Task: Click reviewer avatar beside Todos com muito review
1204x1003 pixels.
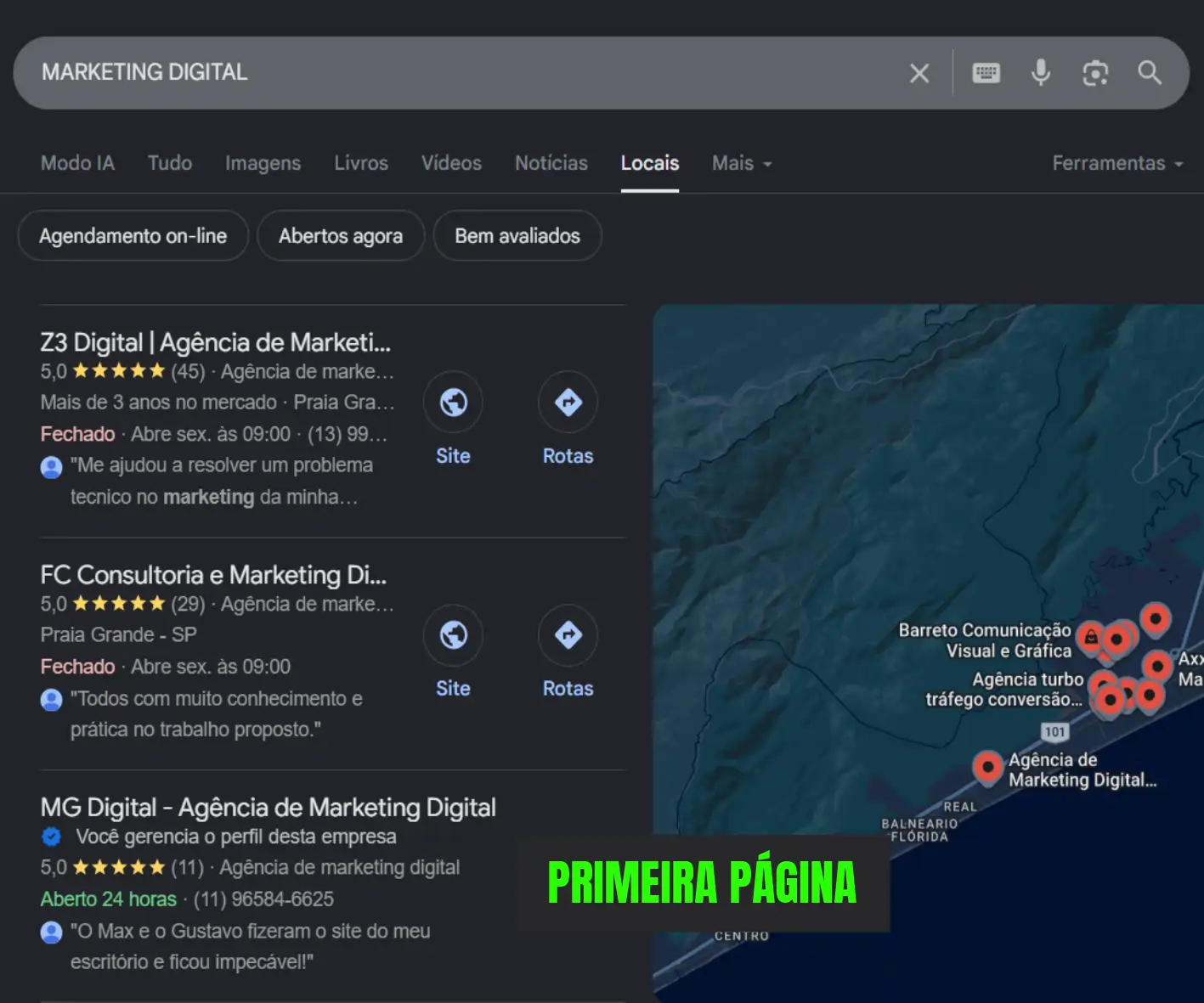Action: 52,700
